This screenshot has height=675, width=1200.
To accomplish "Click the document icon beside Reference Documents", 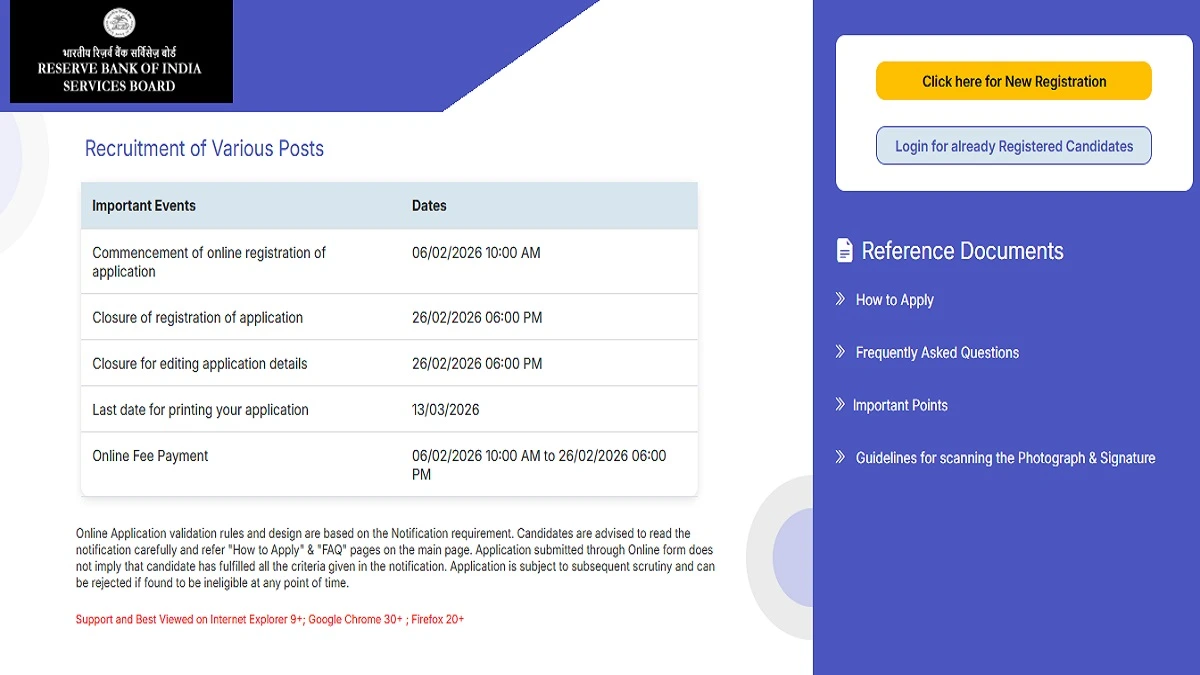I will coord(842,249).
